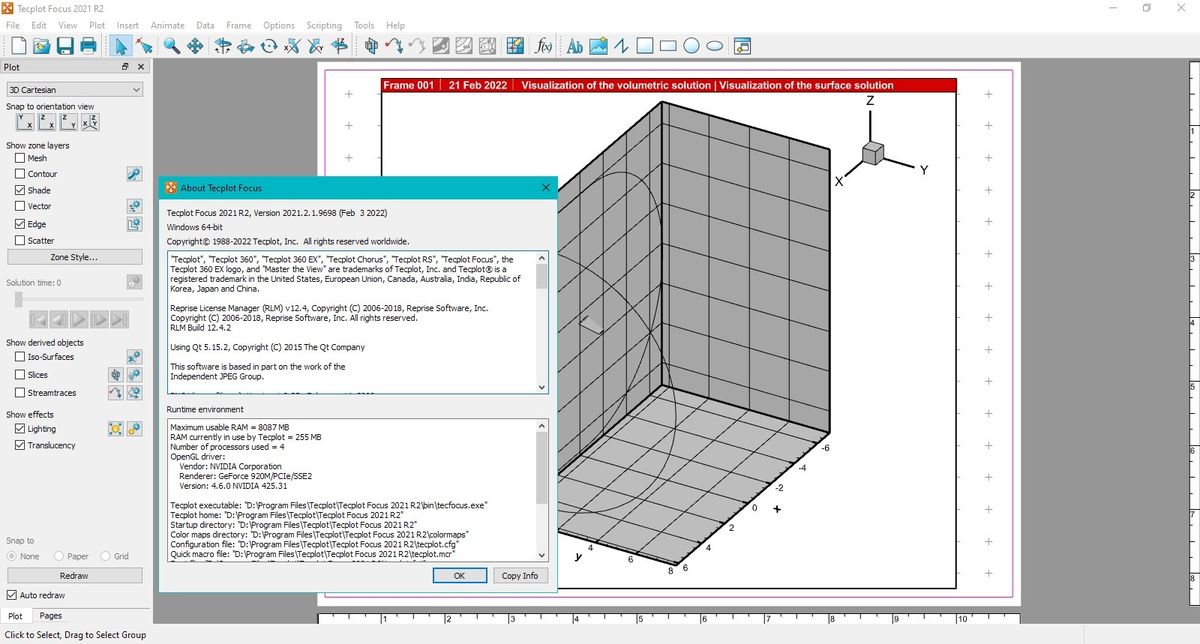
Task: Click the 3D orientation axis cube
Action: tap(872, 152)
